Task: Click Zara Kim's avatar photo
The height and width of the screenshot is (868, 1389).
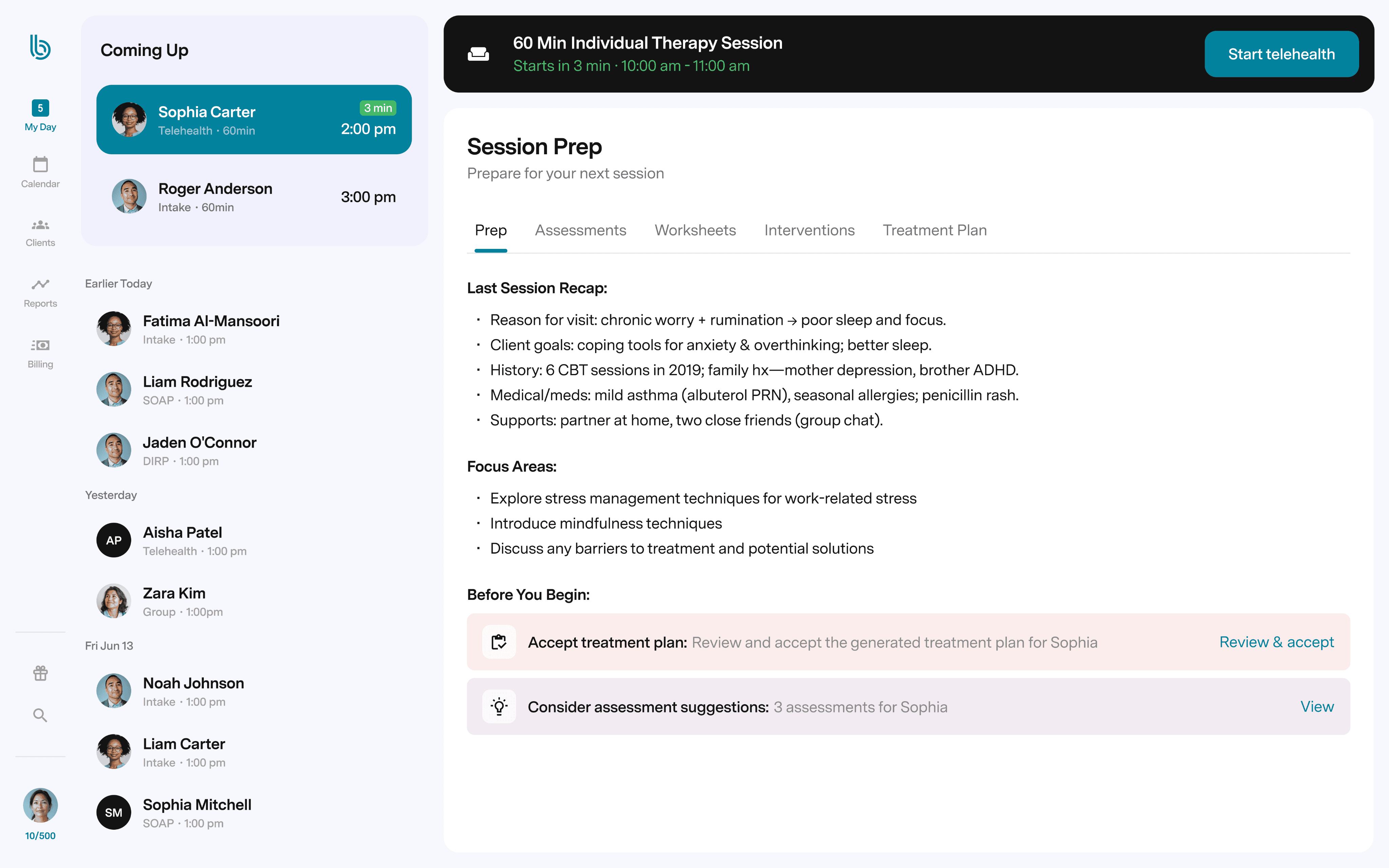Action: (114, 601)
